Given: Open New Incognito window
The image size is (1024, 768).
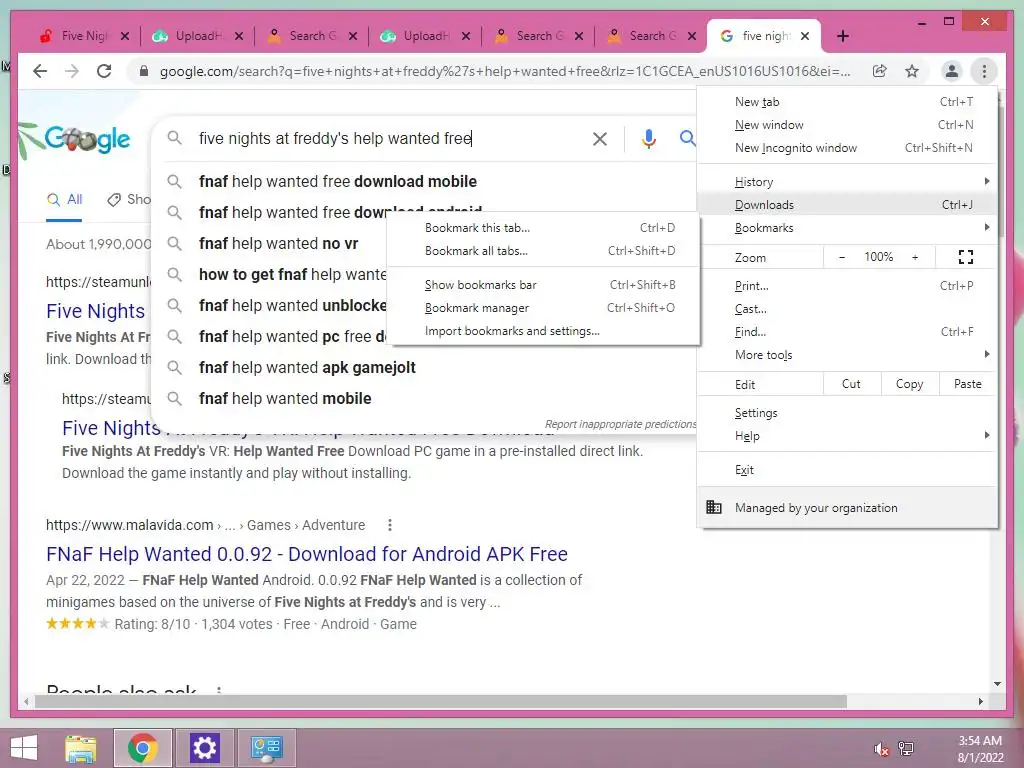Looking at the screenshot, I should (x=847, y=148).
